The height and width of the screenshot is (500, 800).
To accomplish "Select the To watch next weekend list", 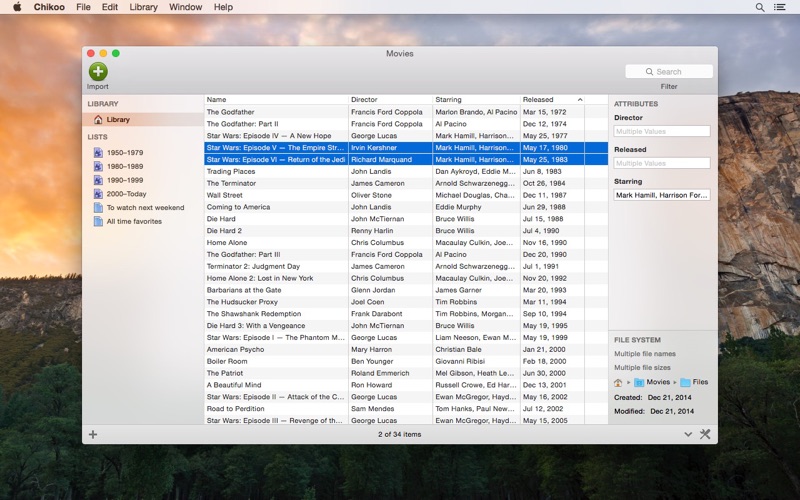I will coord(143,208).
